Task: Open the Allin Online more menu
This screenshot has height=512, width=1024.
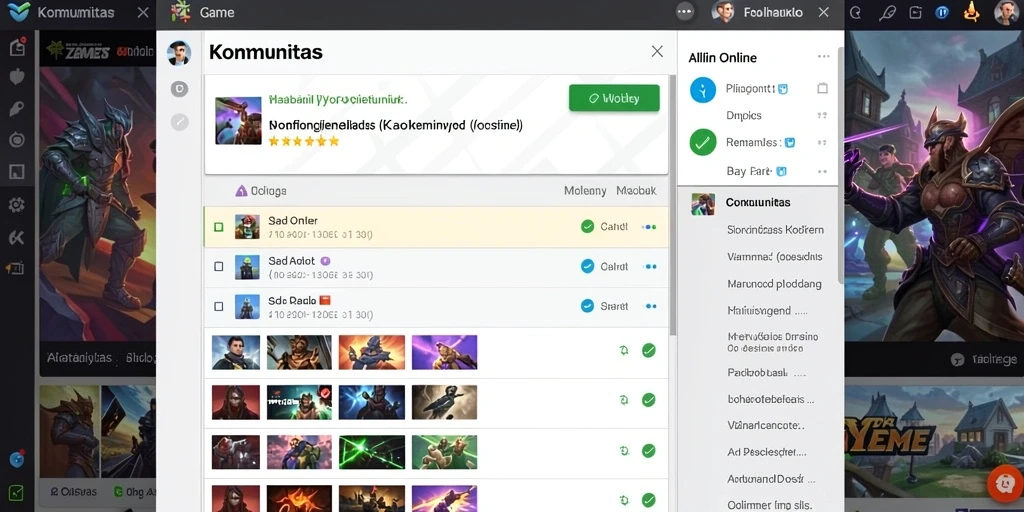Action: coord(823,57)
